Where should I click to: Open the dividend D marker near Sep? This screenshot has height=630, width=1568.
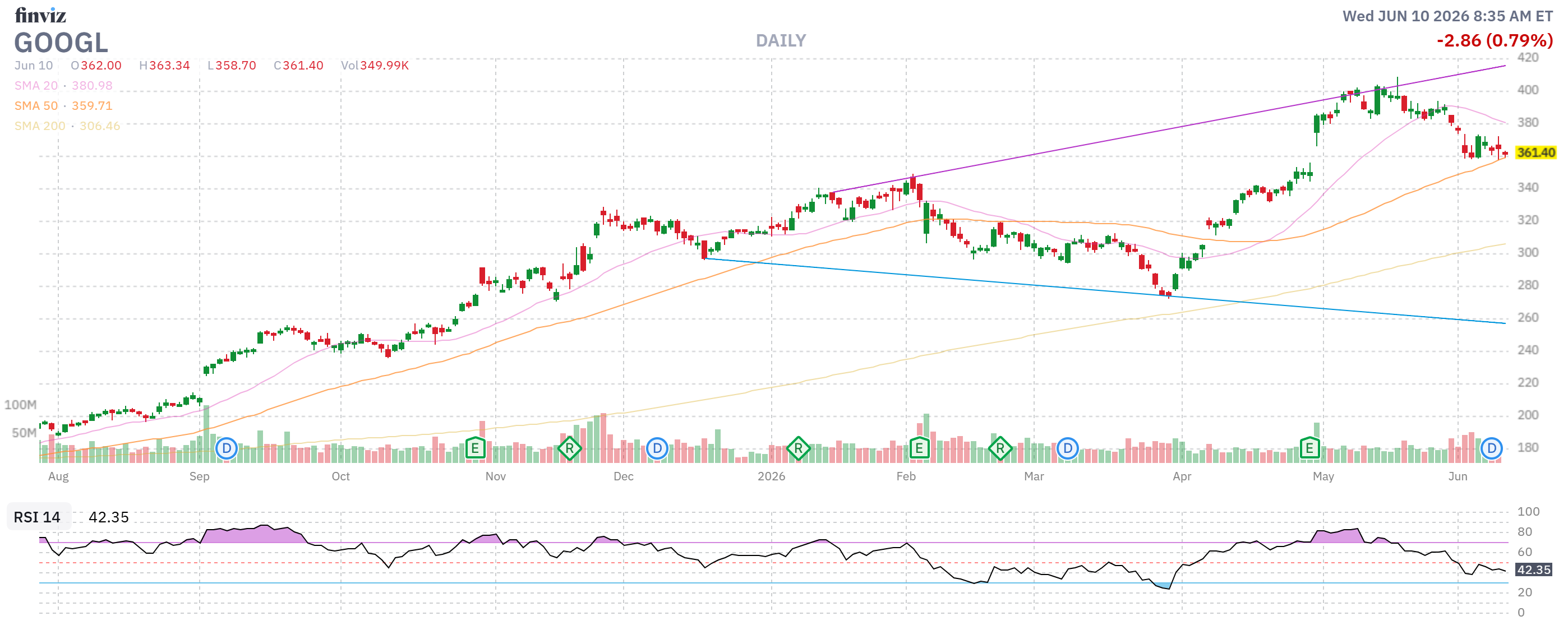point(227,449)
